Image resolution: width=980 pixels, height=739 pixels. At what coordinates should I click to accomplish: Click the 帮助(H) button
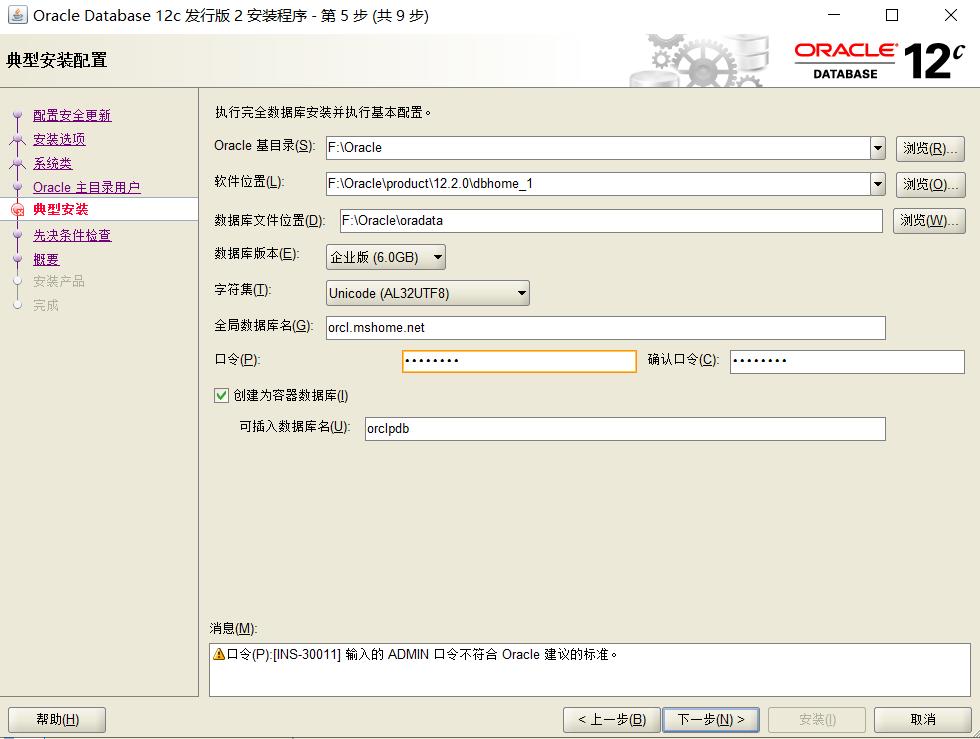[57, 720]
